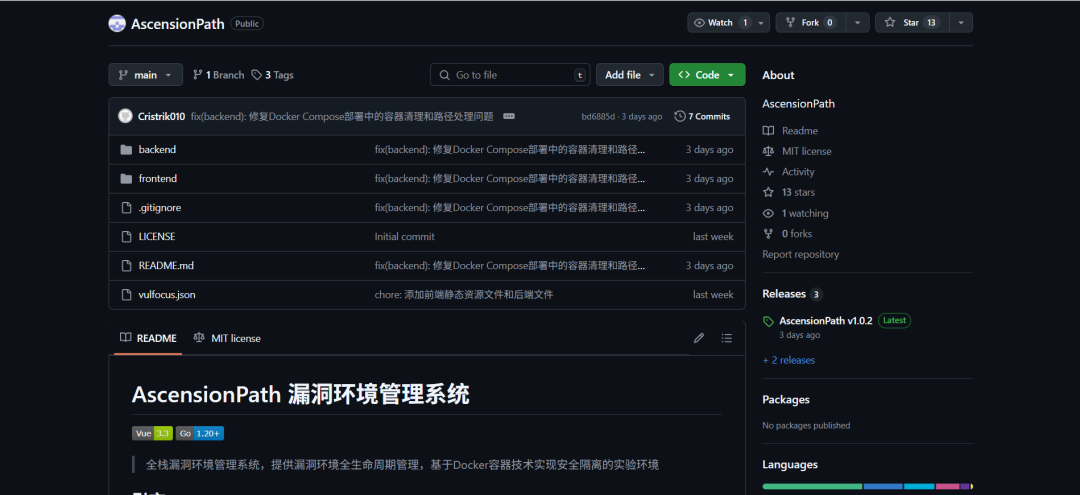Screen dimensions: 1080x495
Task: Open the Star lists dropdown arrow
Action: point(961,23)
